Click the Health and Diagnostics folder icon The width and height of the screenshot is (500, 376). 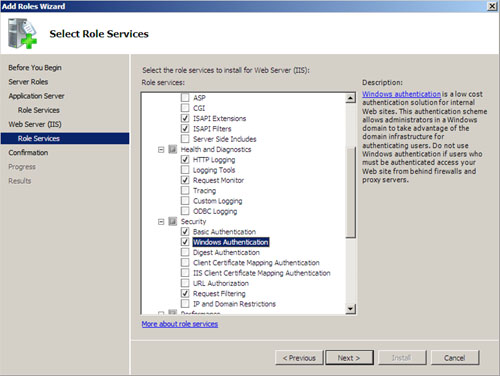click(172, 149)
